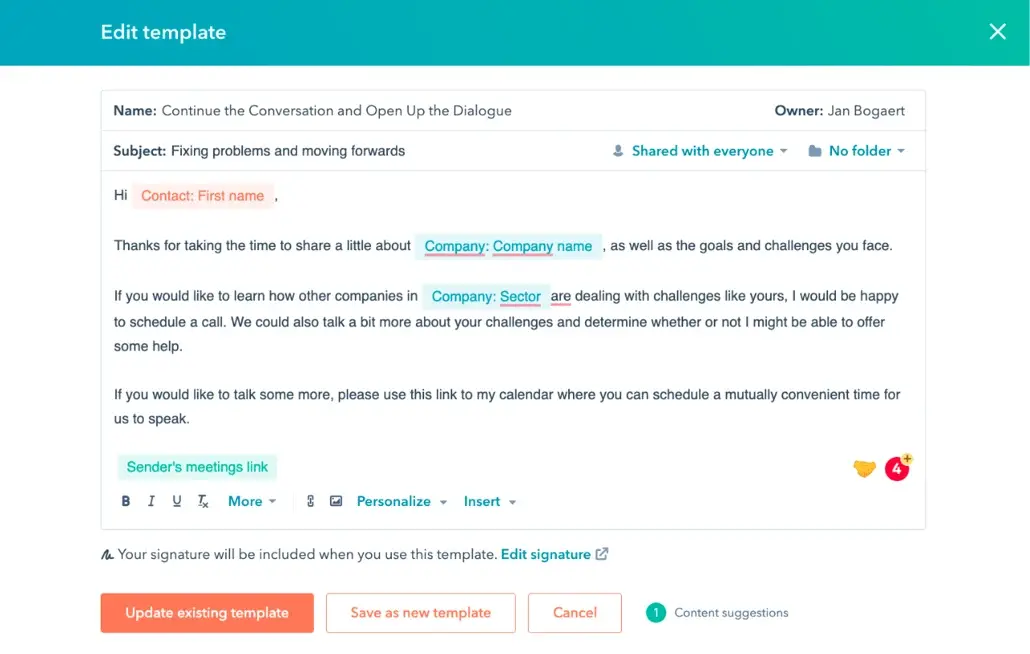Apply underline formatting in the editor
The width and height of the screenshot is (1030, 654).
[176, 501]
